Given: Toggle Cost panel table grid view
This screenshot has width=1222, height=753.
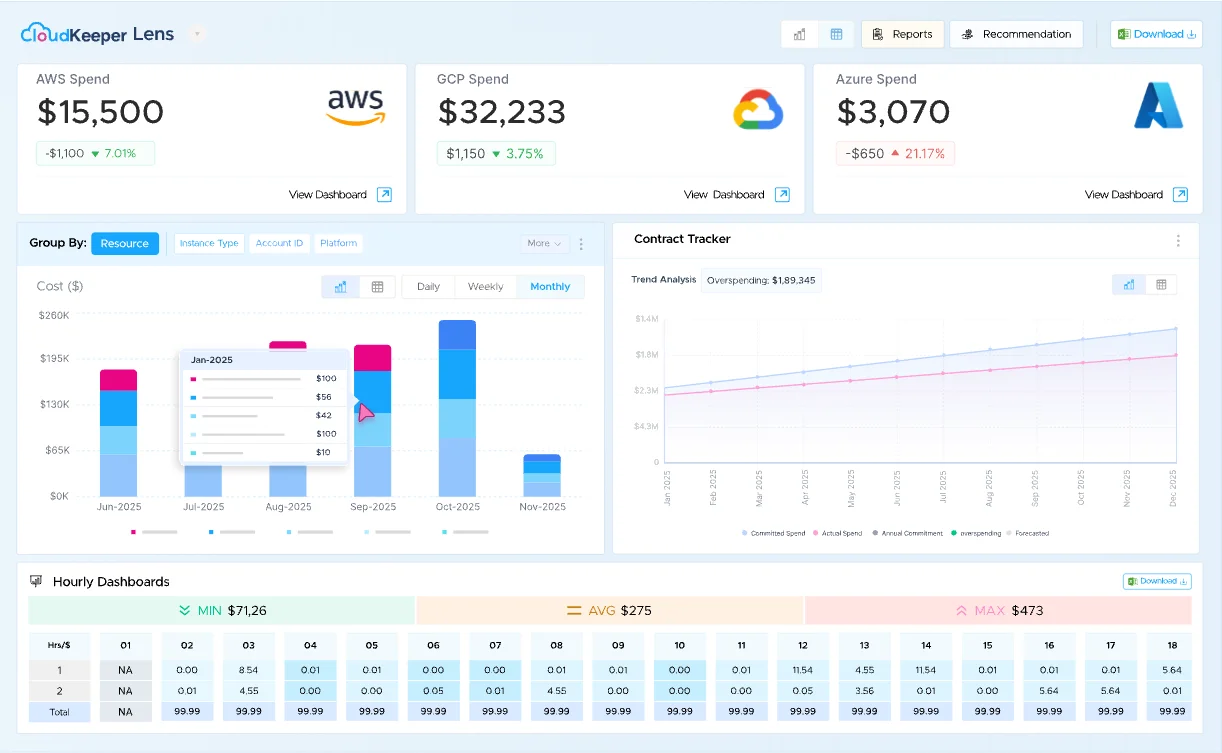Looking at the screenshot, I should point(377,287).
